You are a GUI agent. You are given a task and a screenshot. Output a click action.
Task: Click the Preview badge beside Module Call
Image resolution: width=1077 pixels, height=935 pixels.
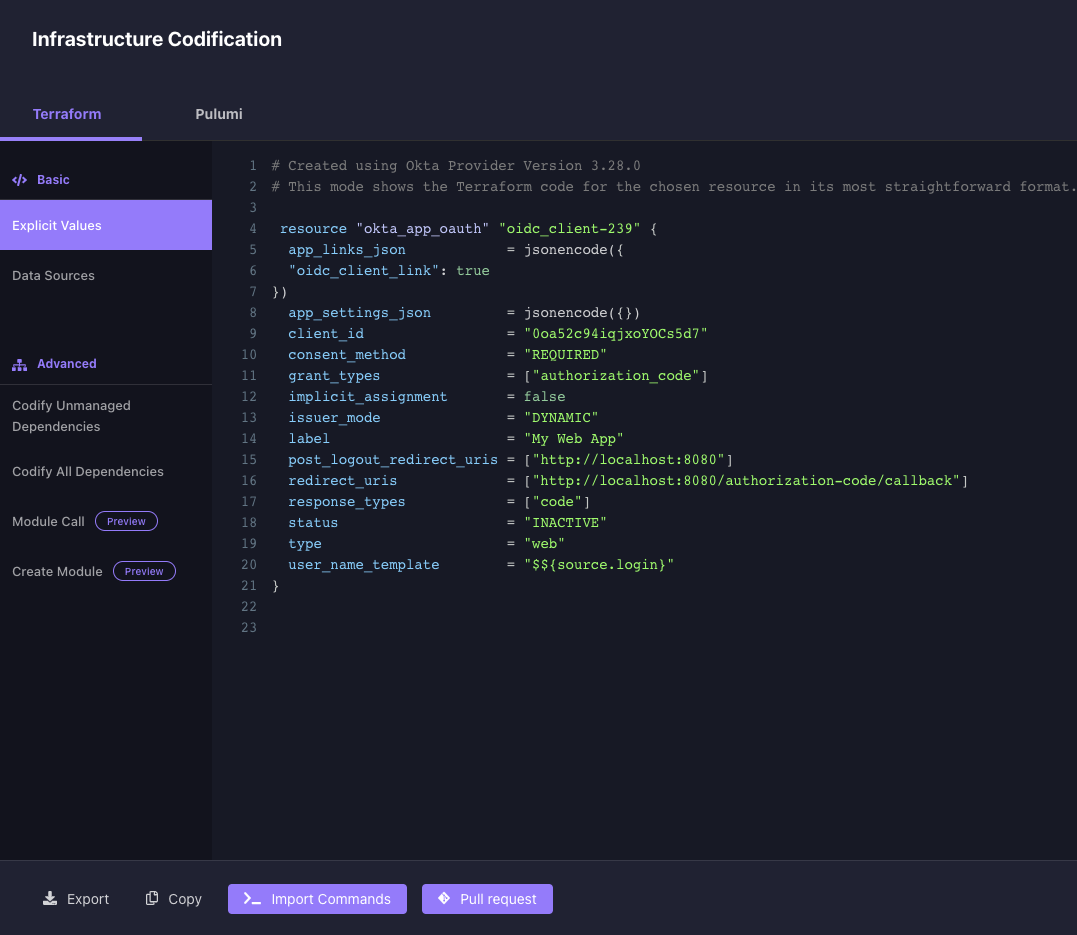(x=126, y=521)
